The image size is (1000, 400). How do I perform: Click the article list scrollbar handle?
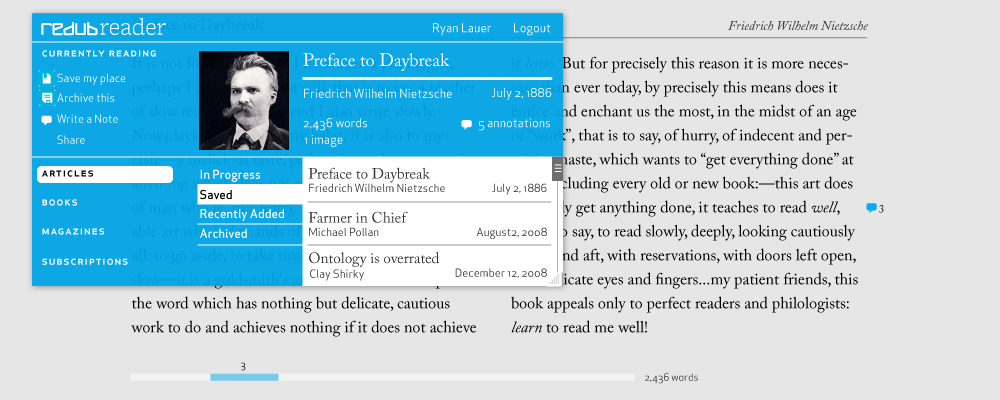(558, 168)
